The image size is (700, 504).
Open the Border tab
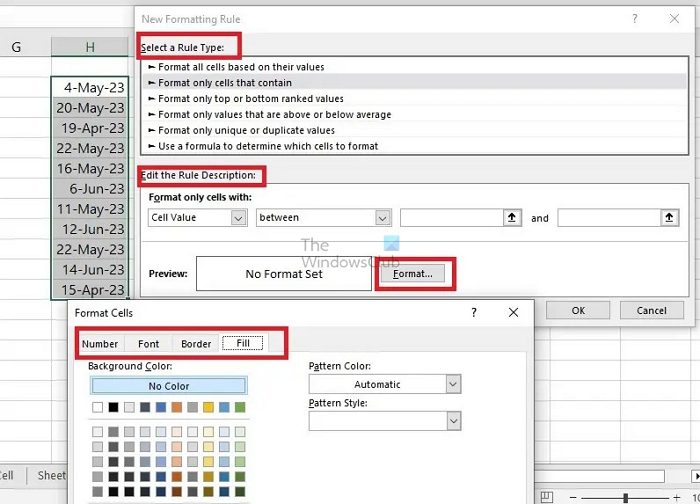[196, 344]
